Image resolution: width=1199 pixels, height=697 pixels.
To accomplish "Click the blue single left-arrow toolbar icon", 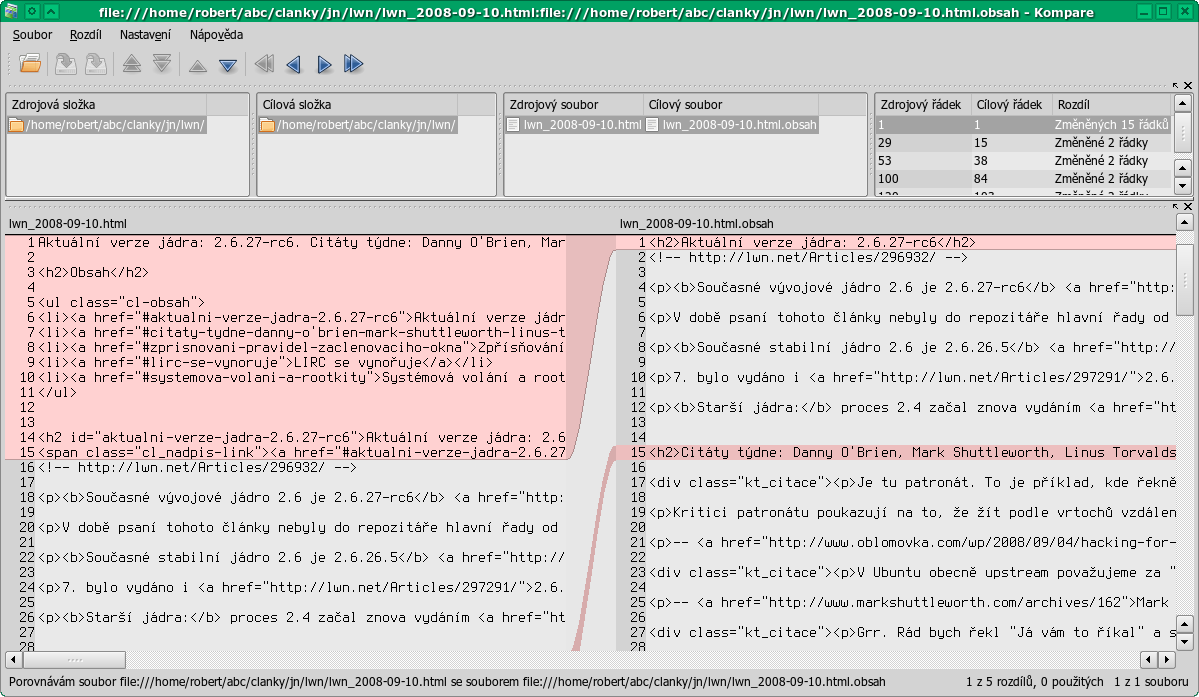I will coord(293,65).
